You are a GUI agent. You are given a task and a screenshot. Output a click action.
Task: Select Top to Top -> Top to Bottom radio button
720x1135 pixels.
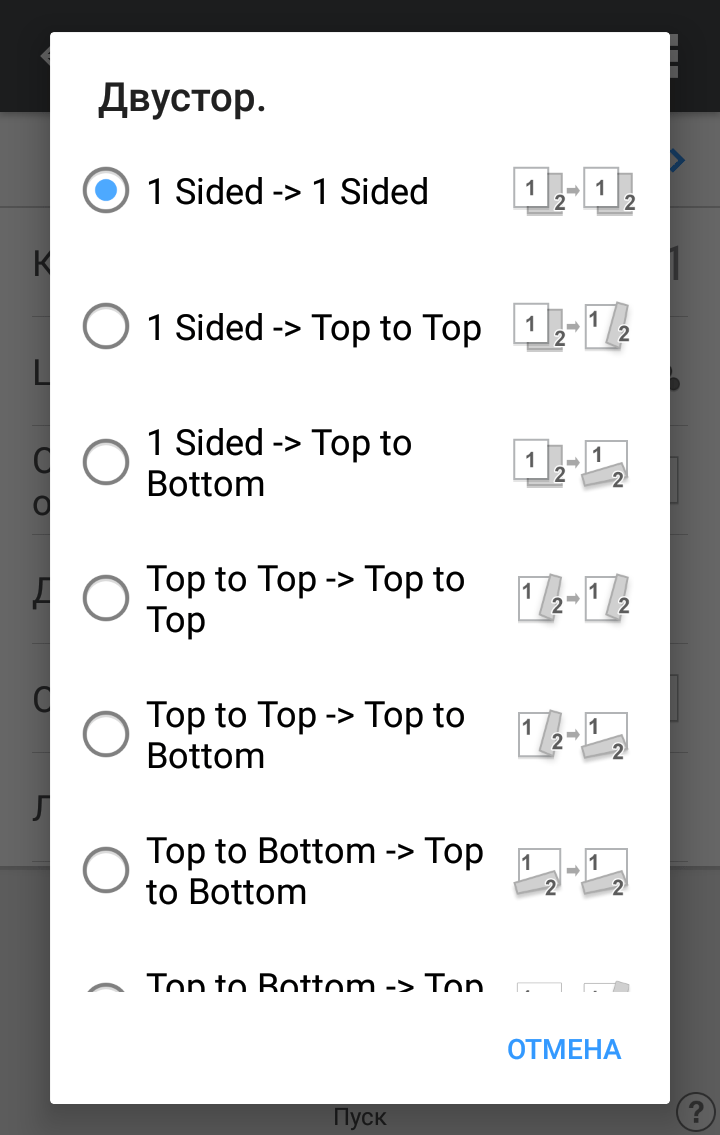point(106,735)
